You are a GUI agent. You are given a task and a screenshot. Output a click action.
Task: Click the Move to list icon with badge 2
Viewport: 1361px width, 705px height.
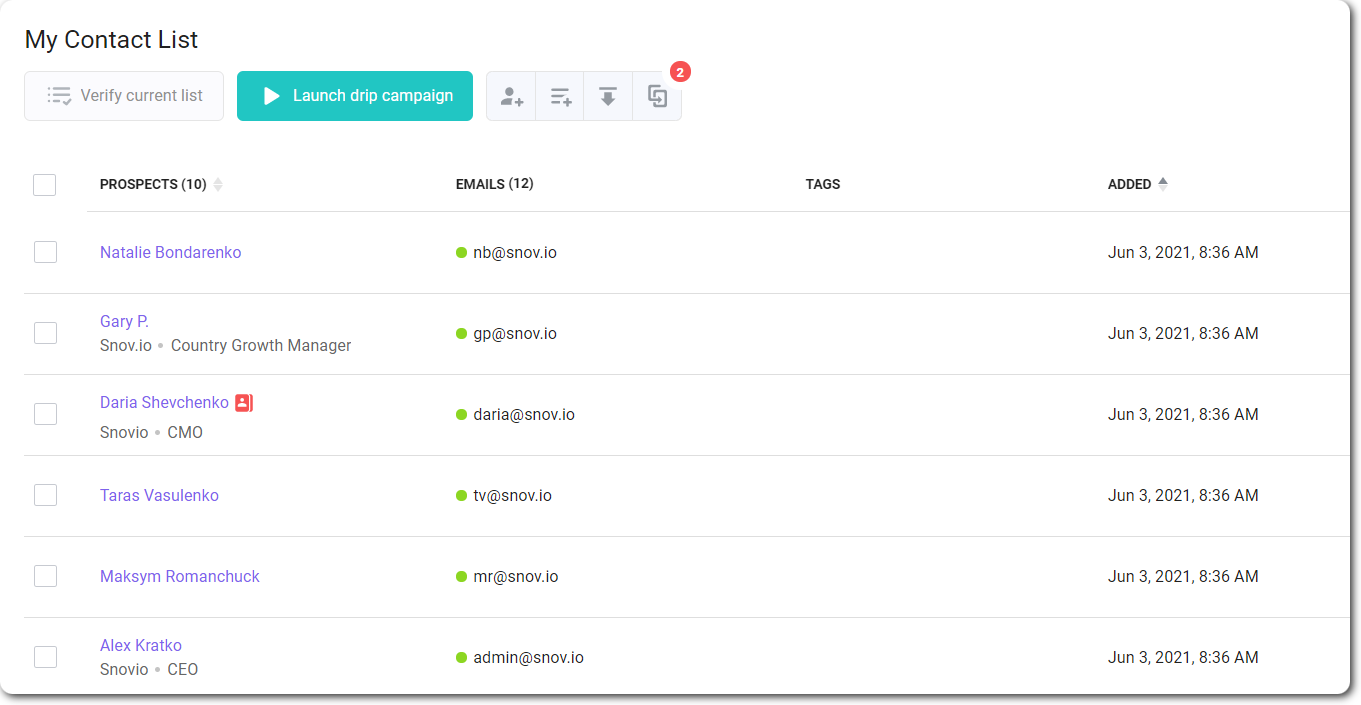pos(657,95)
